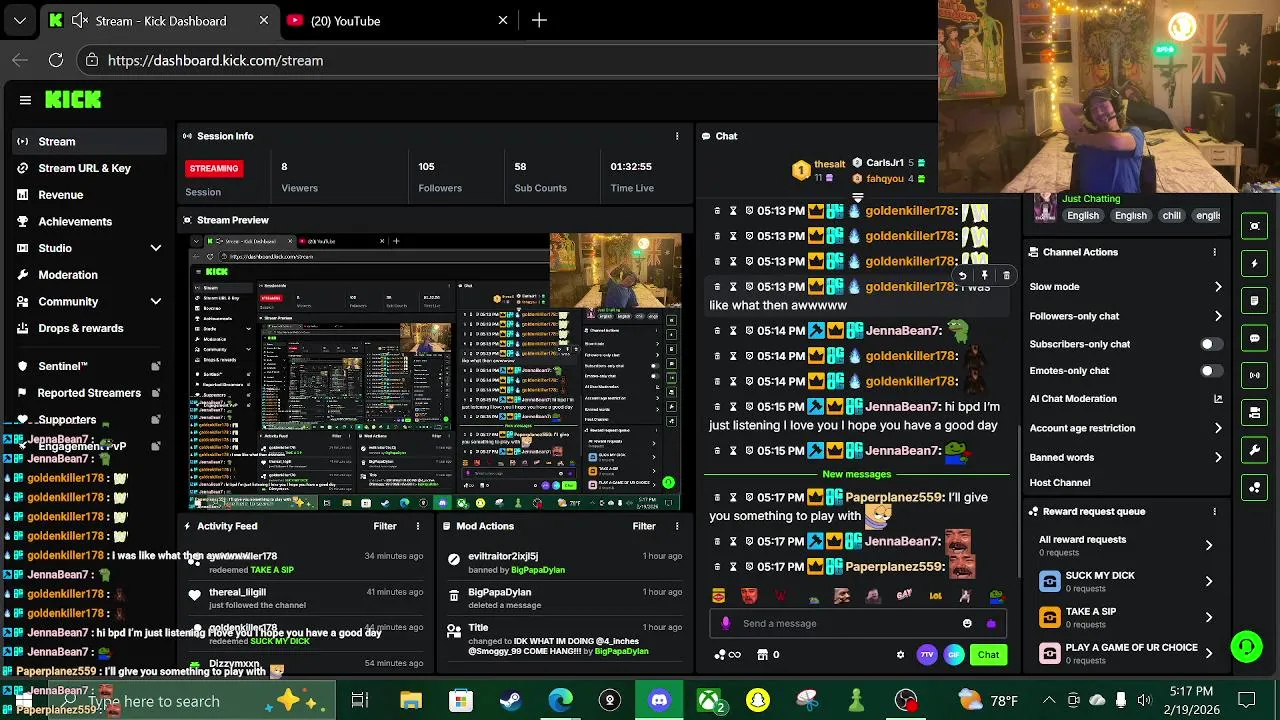Click the green Chat send button
The height and width of the screenshot is (720, 1280).
coord(988,655)
